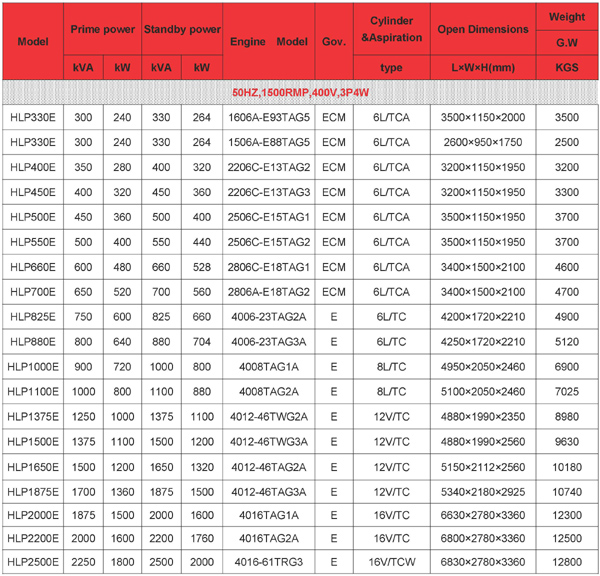600x576 pixels.
Task: Select the '50HZ,1500RMP,400V,3P4W' banner text
Action: 300,92
